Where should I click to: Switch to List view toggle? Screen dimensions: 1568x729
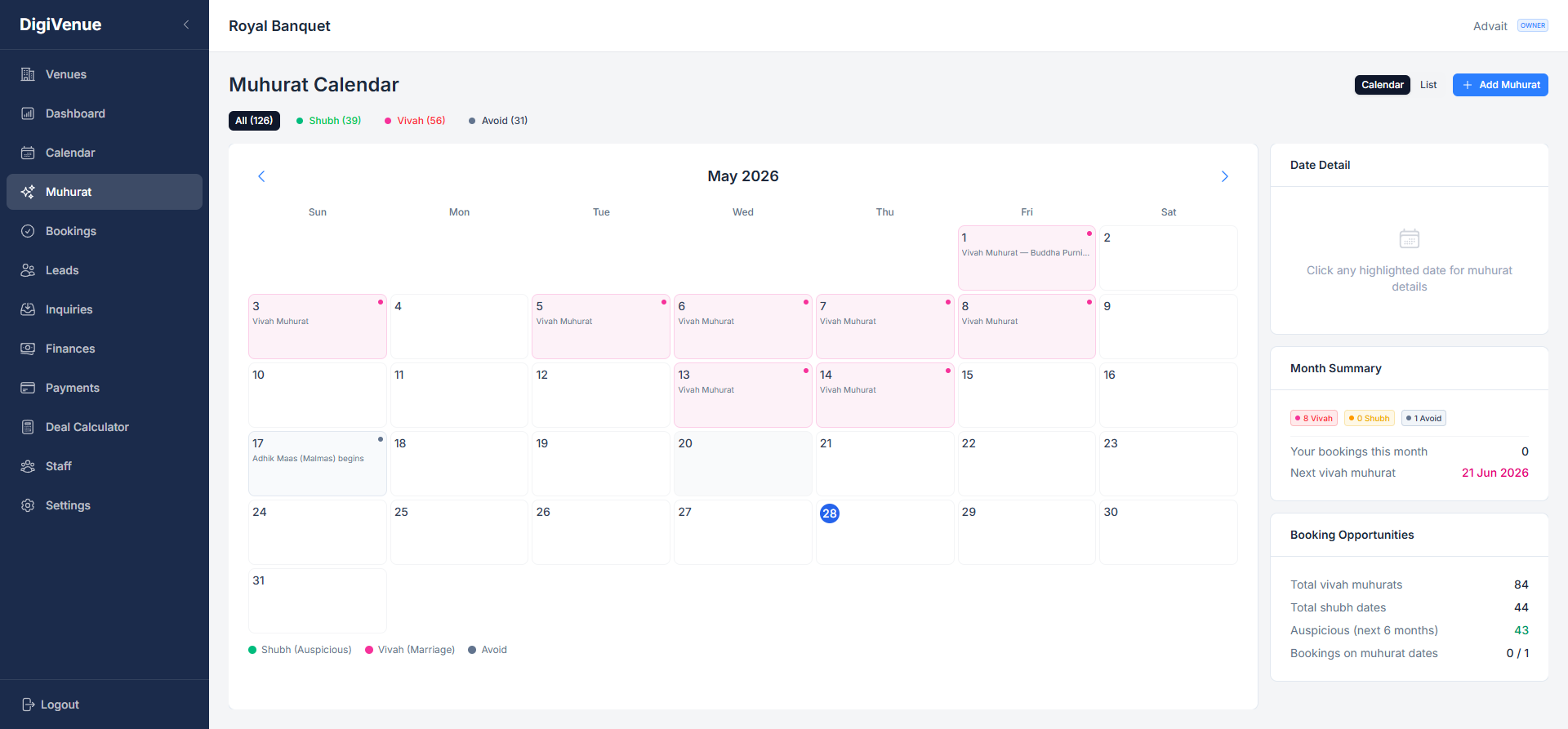click(1428, 85)
